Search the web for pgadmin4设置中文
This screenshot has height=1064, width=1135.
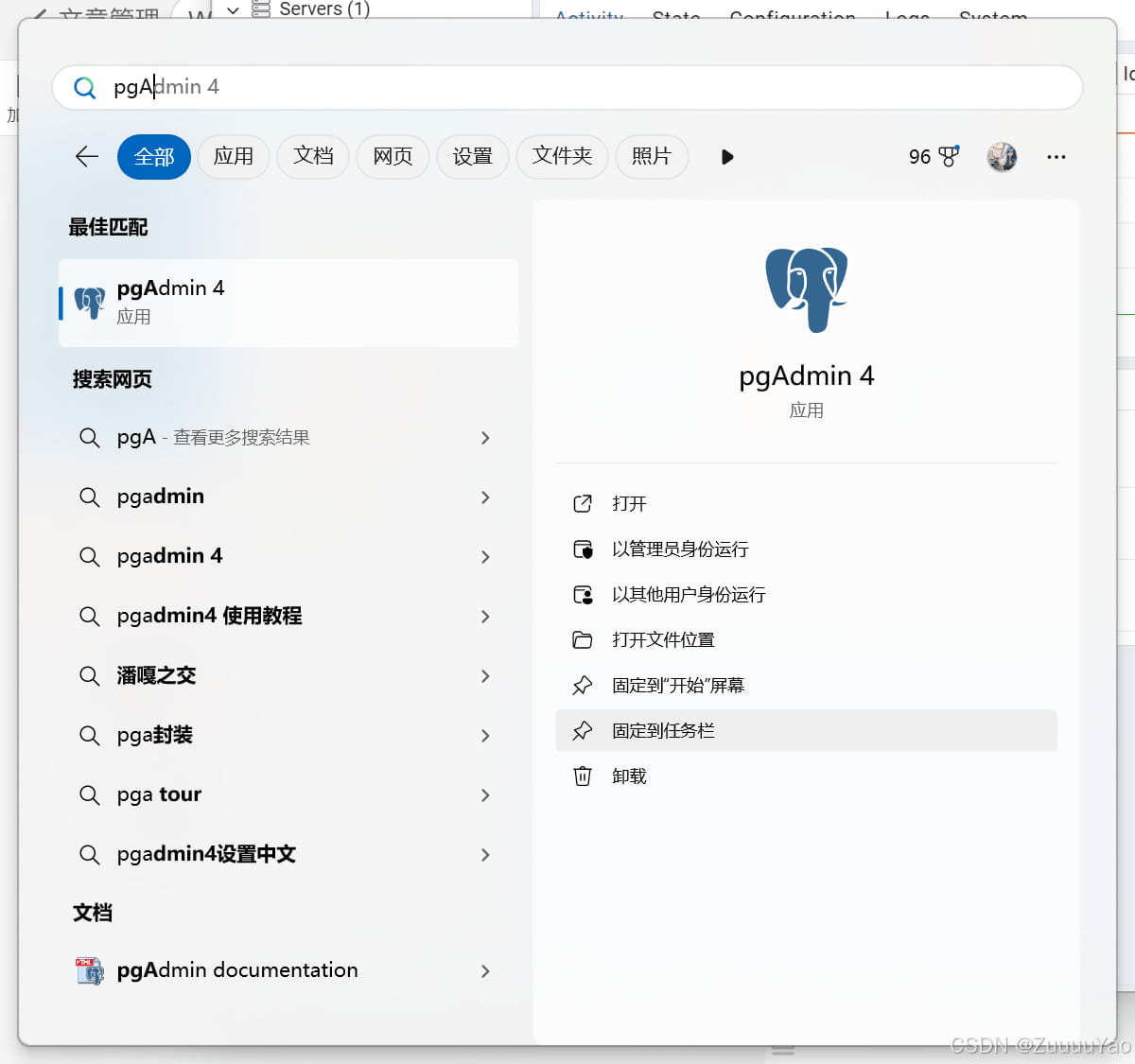click(288, 855)
